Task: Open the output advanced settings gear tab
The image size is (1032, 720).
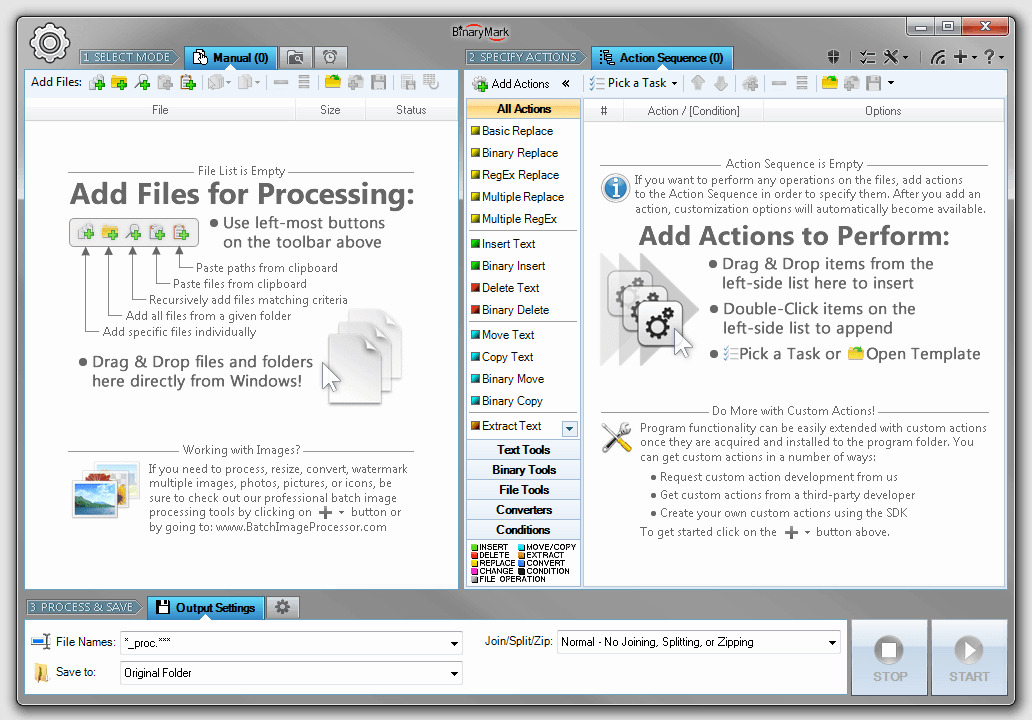Action: [x=282, y=607]
